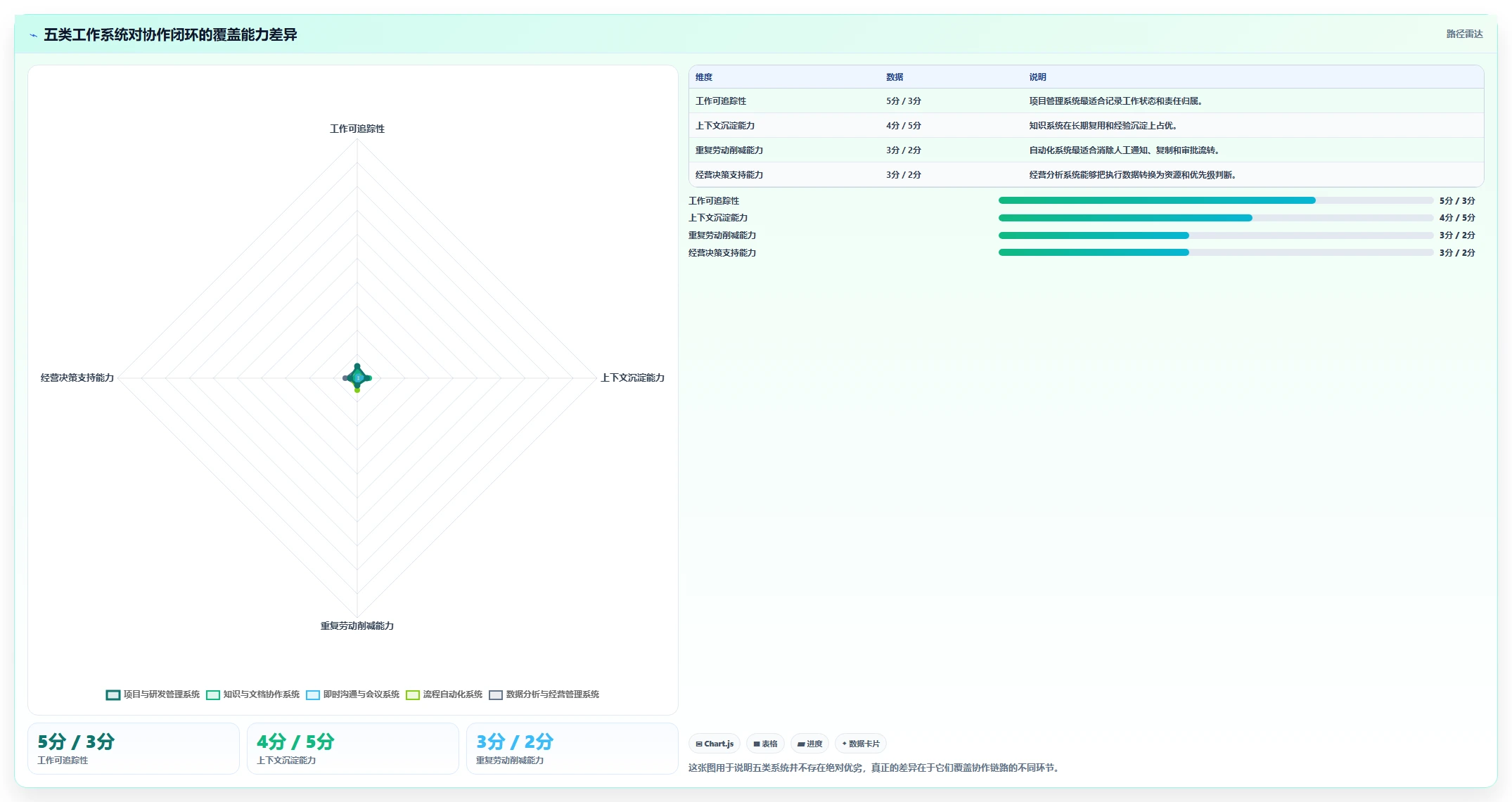1512x802 pixels.
Task: Click table cell 5分 / 3分 in 工作可追踪性 row
Action: point(904,101)
